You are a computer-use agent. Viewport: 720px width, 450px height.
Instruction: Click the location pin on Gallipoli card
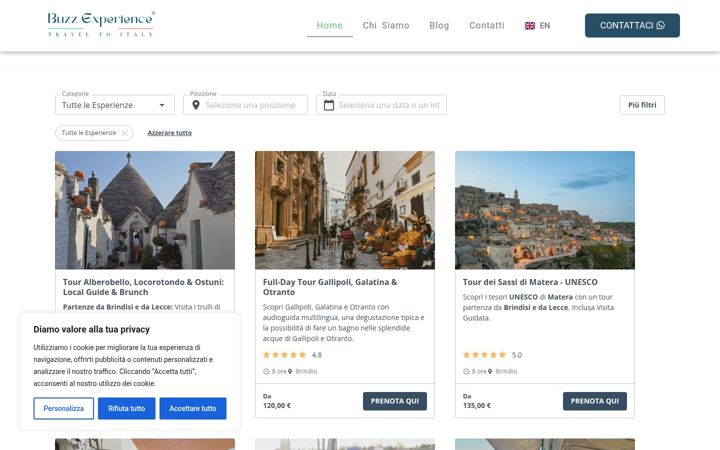coord(290,371)
